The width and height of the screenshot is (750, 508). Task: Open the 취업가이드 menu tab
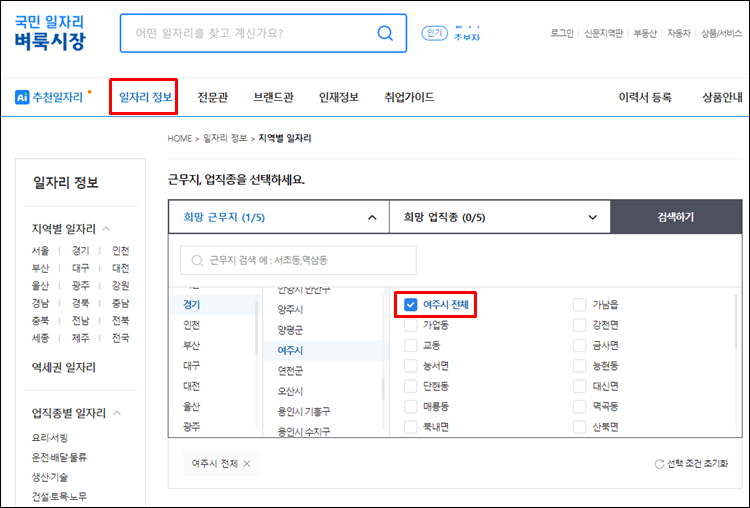tap(409, 98)
